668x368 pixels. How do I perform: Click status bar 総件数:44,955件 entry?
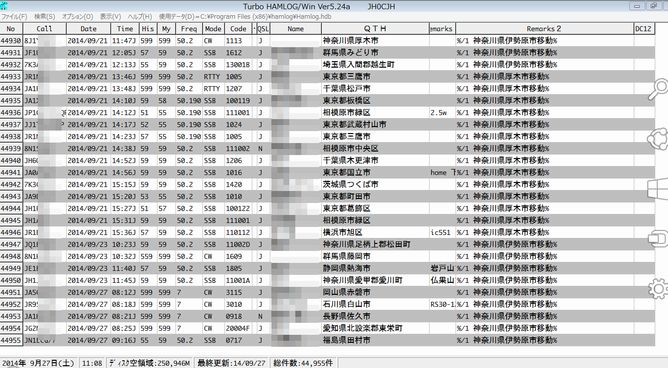(303, 363)
